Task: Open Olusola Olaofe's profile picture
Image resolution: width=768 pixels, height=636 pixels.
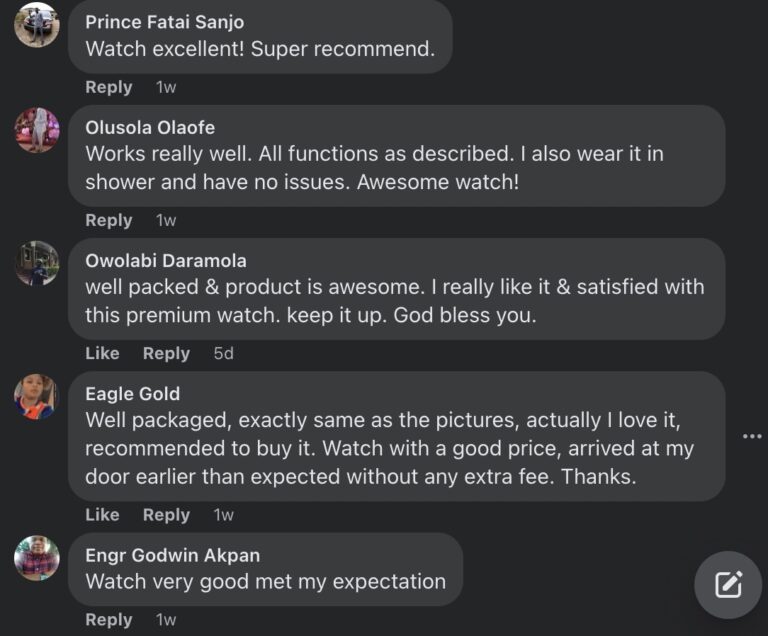Action: [x=37, y=130]
